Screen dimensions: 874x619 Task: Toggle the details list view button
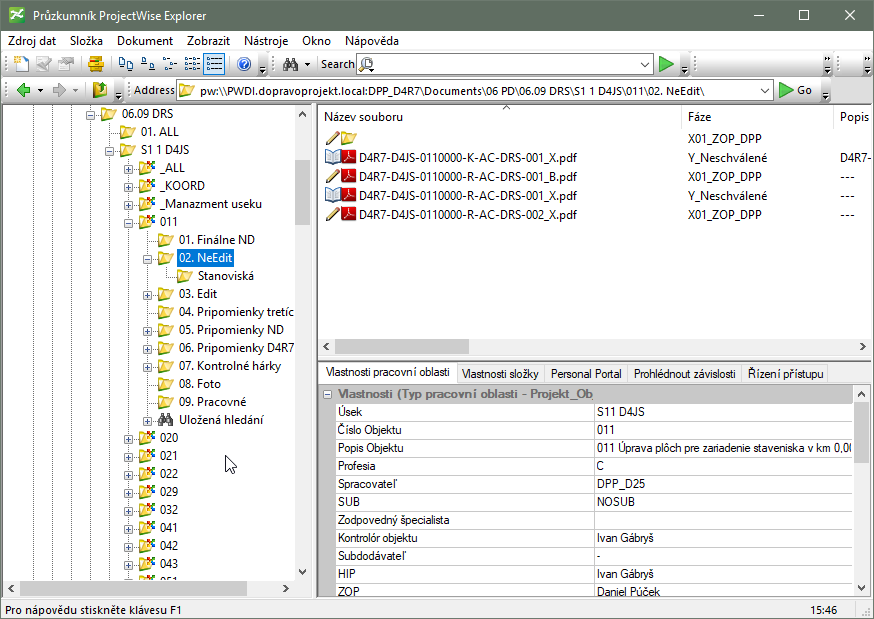pos(213,64)
